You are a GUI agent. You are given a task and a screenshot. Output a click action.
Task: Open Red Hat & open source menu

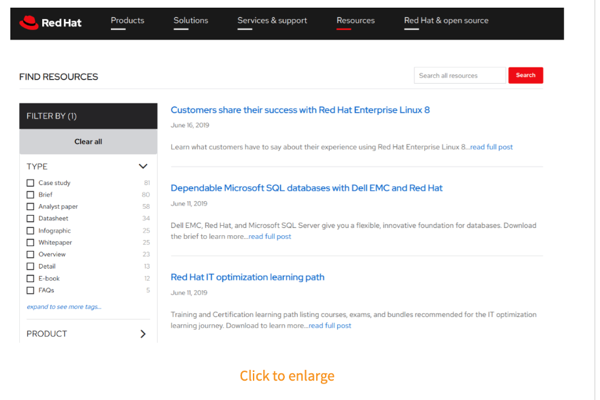coord(446,21)
